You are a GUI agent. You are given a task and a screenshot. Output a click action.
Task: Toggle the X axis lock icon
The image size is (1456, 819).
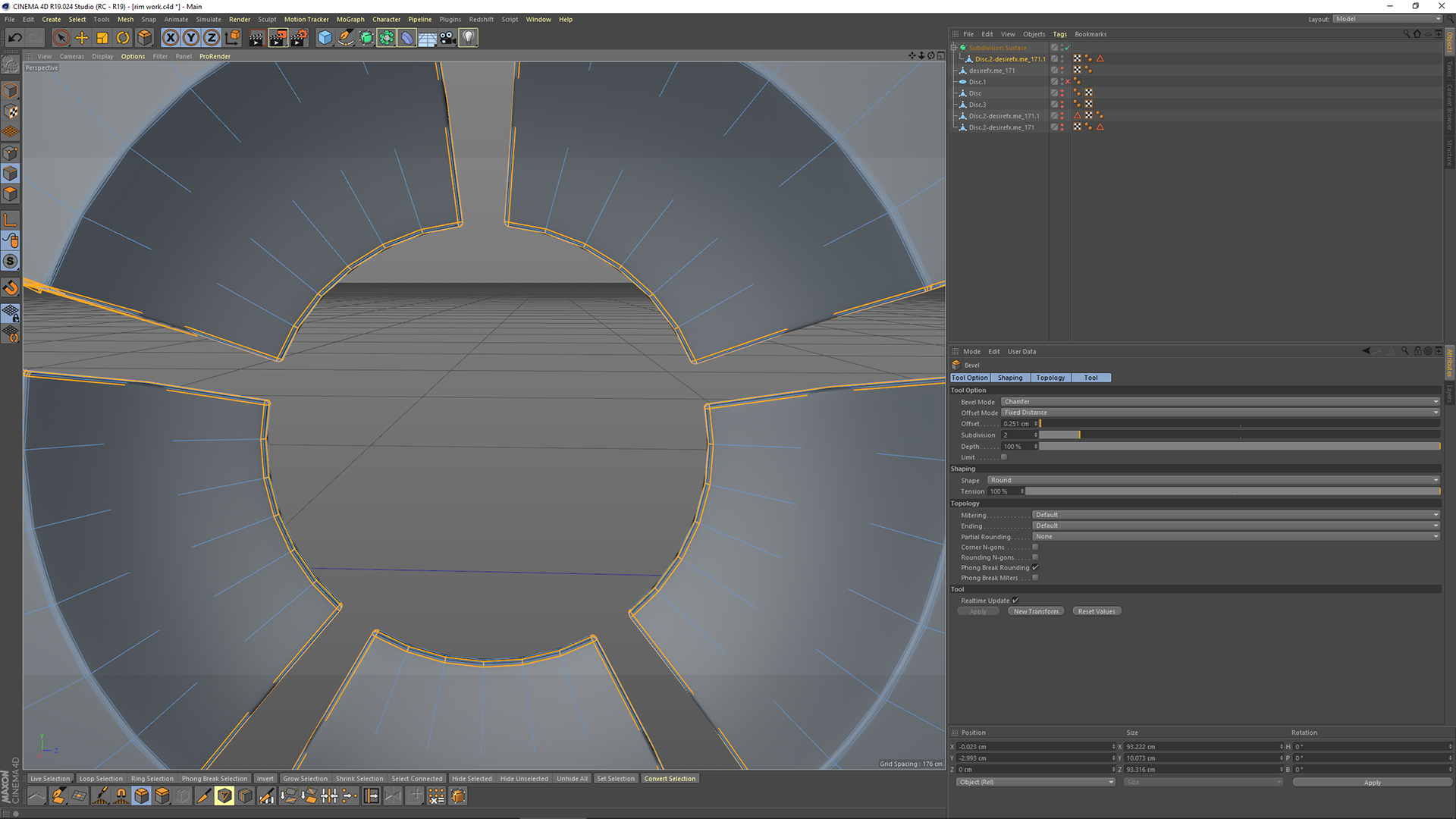[x=171, y=37]
